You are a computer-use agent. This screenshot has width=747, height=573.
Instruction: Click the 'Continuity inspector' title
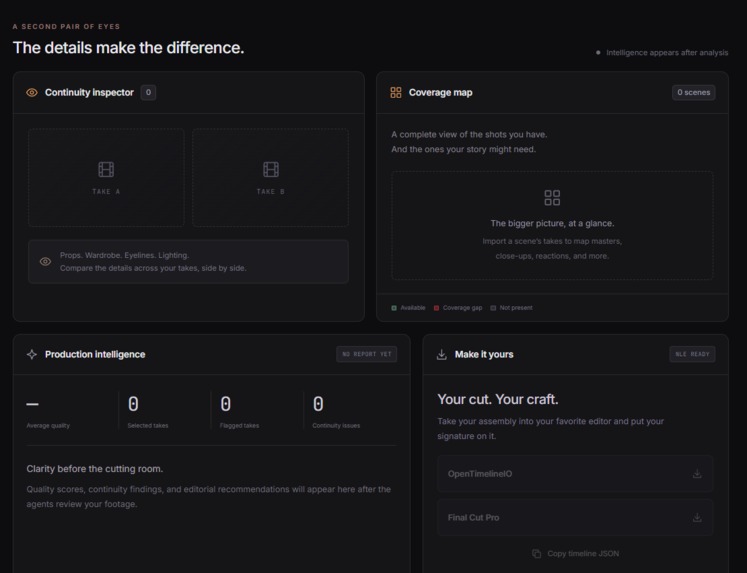tap(90, 92)
